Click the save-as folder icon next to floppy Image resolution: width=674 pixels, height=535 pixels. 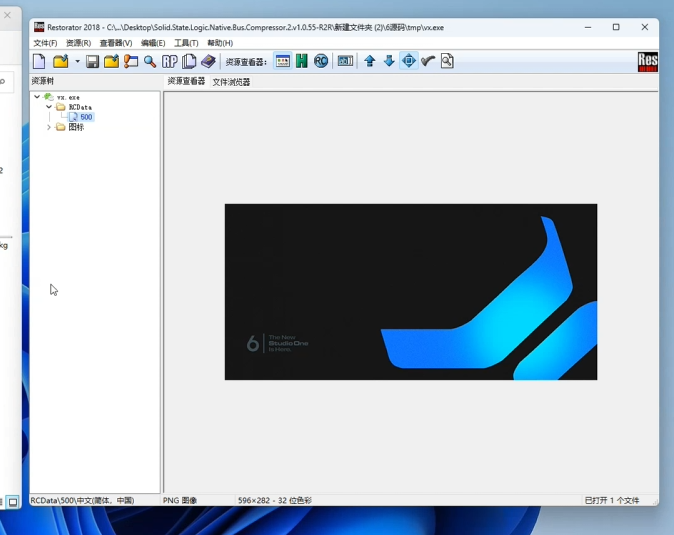(x=111, y=61)
